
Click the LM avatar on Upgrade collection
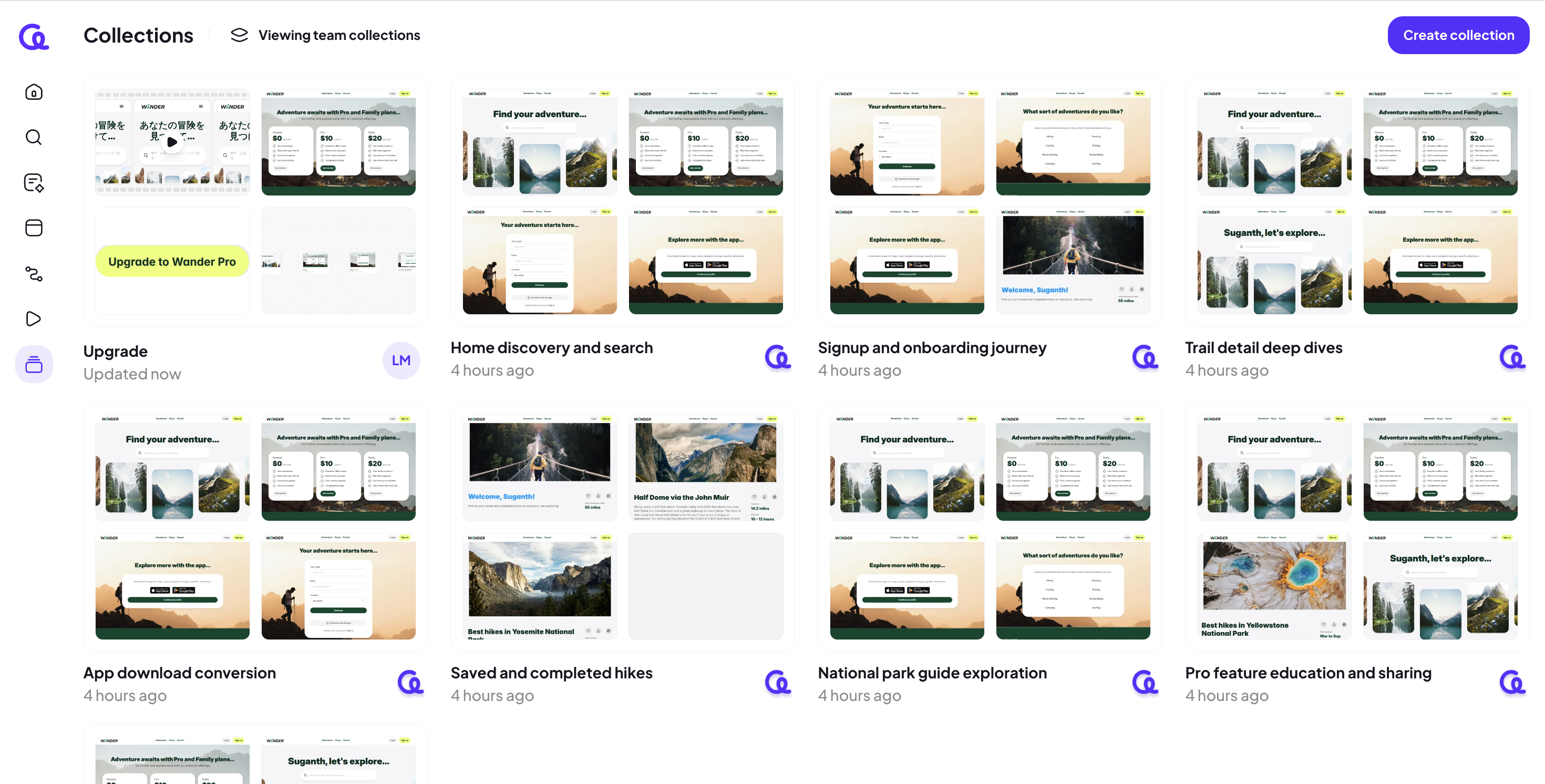[x=400, y=360]
